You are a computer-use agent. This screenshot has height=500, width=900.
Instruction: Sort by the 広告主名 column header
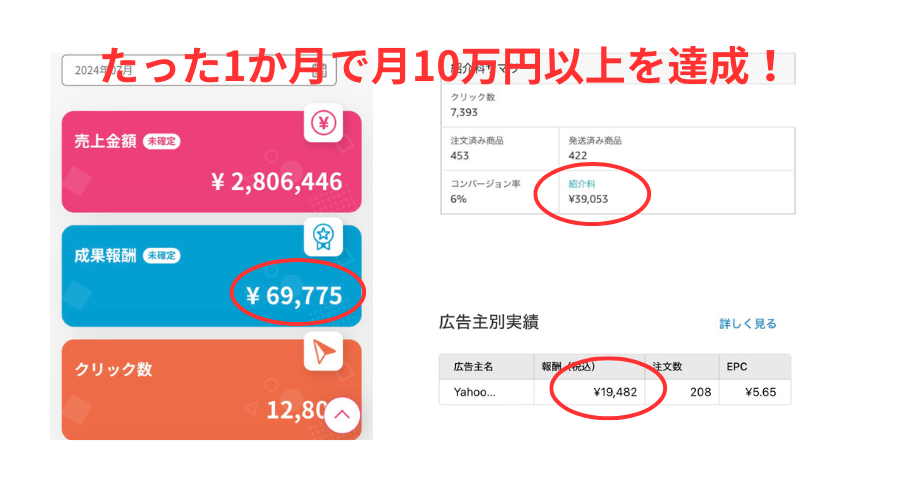coord(474,367)
